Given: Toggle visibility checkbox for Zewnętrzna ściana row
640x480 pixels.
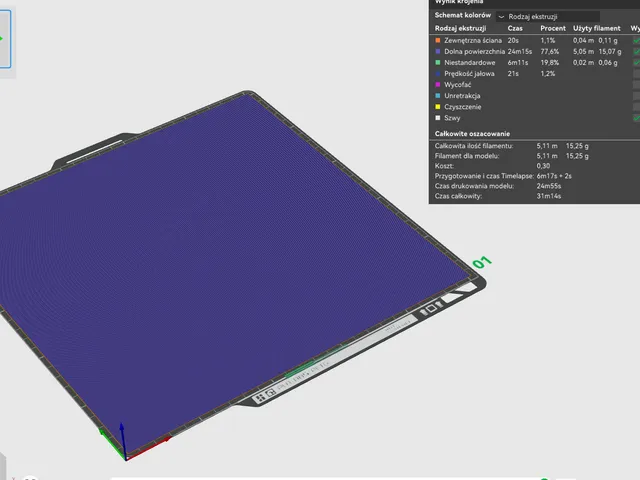Looking at the screenshot, I should click(636, 40).
